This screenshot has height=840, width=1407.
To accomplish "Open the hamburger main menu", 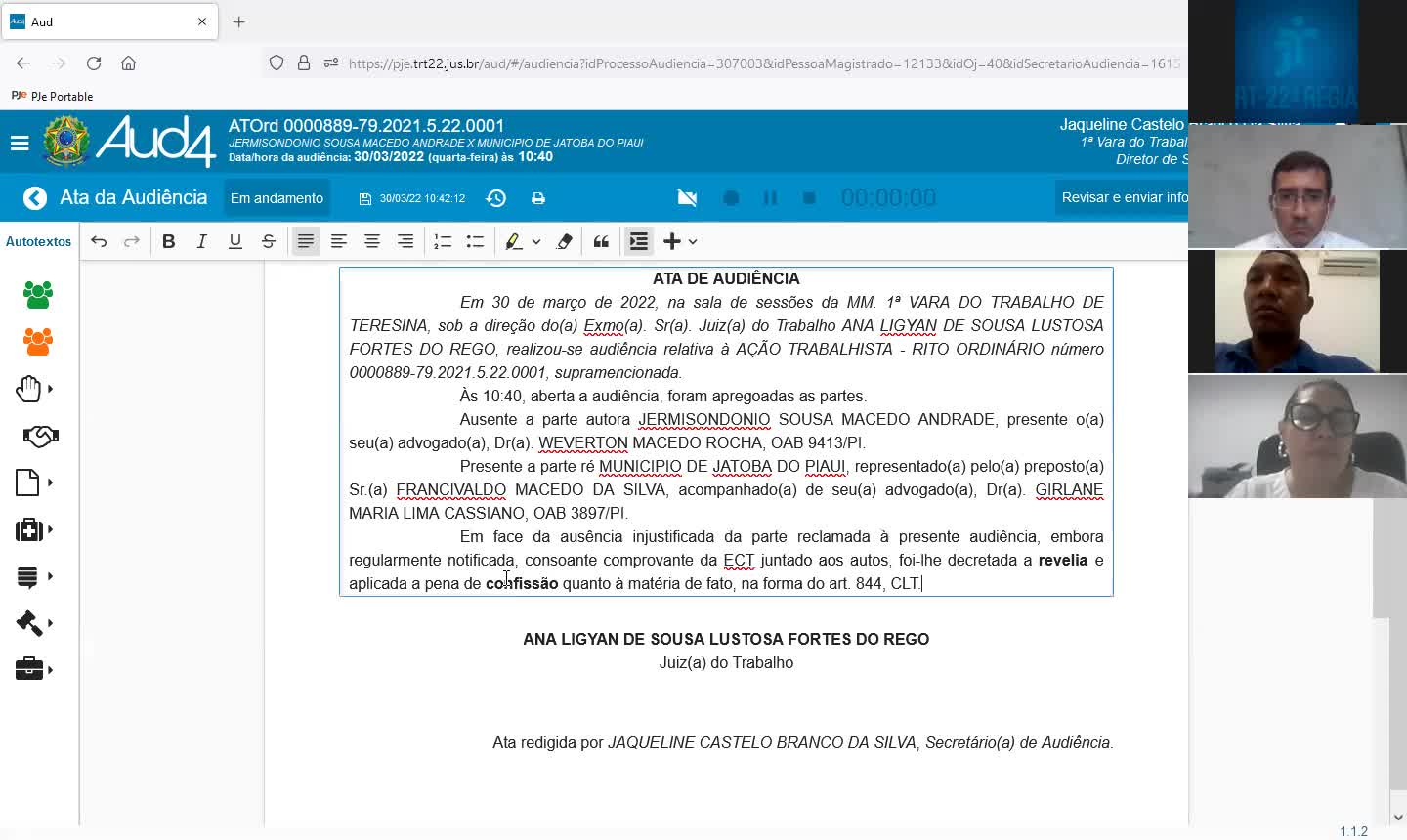I will [20, 144].
